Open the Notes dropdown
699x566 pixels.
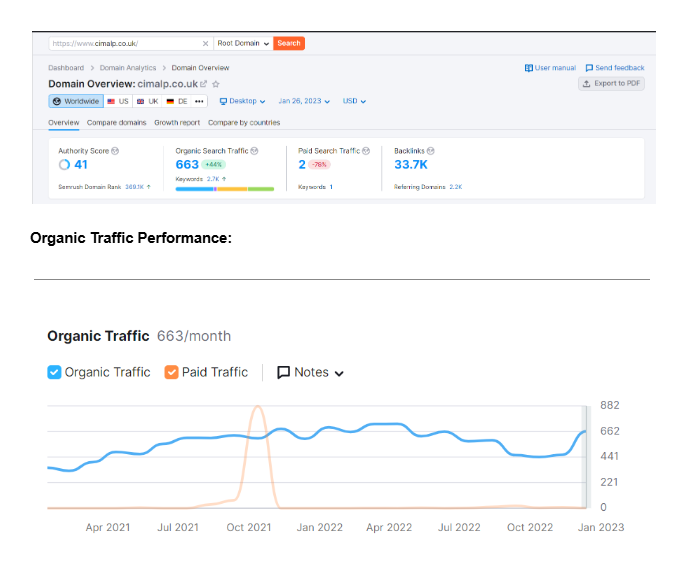point(311,373)
